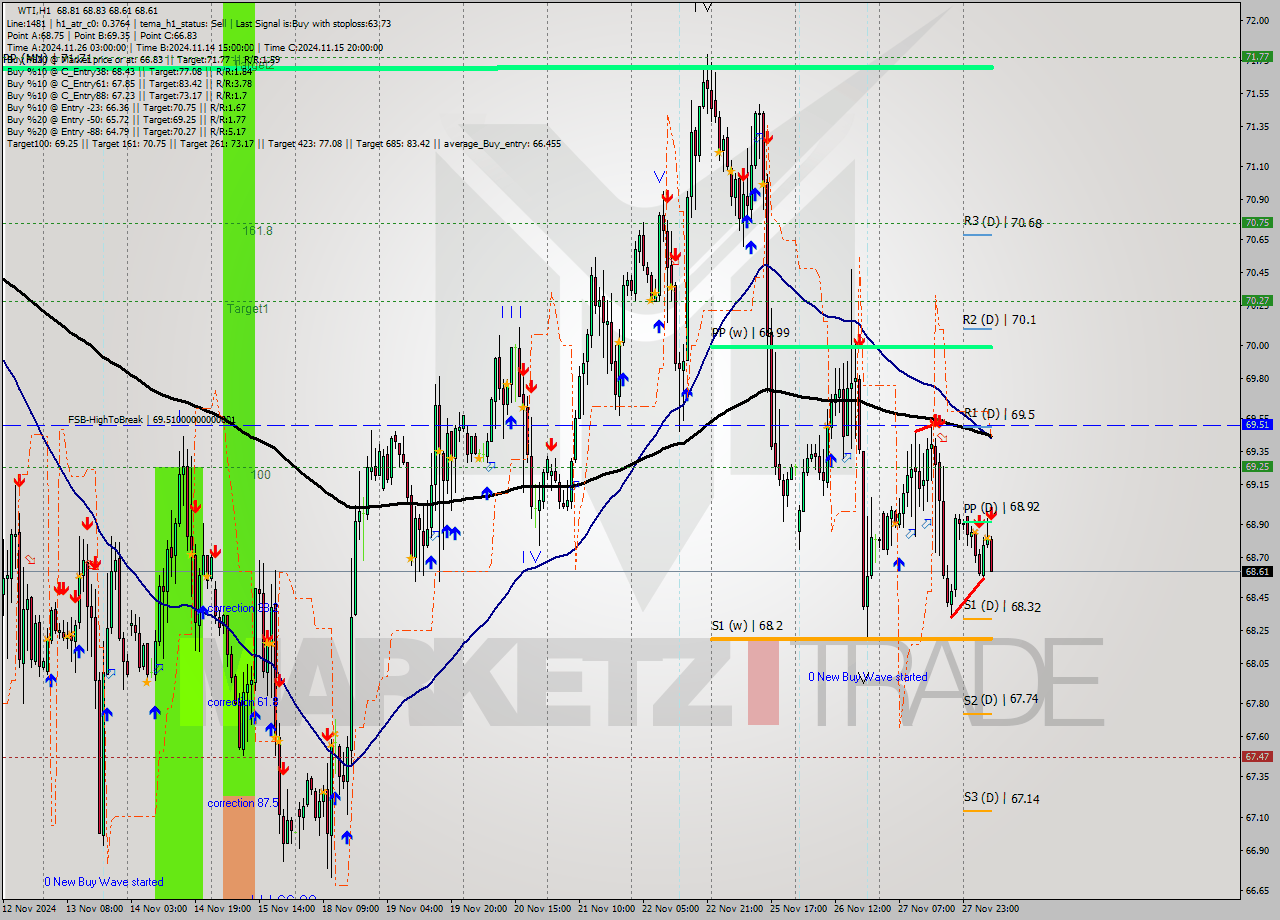Click the 161.8 Fibonacci level label
1280x920 pixels.
click(257, 230)
